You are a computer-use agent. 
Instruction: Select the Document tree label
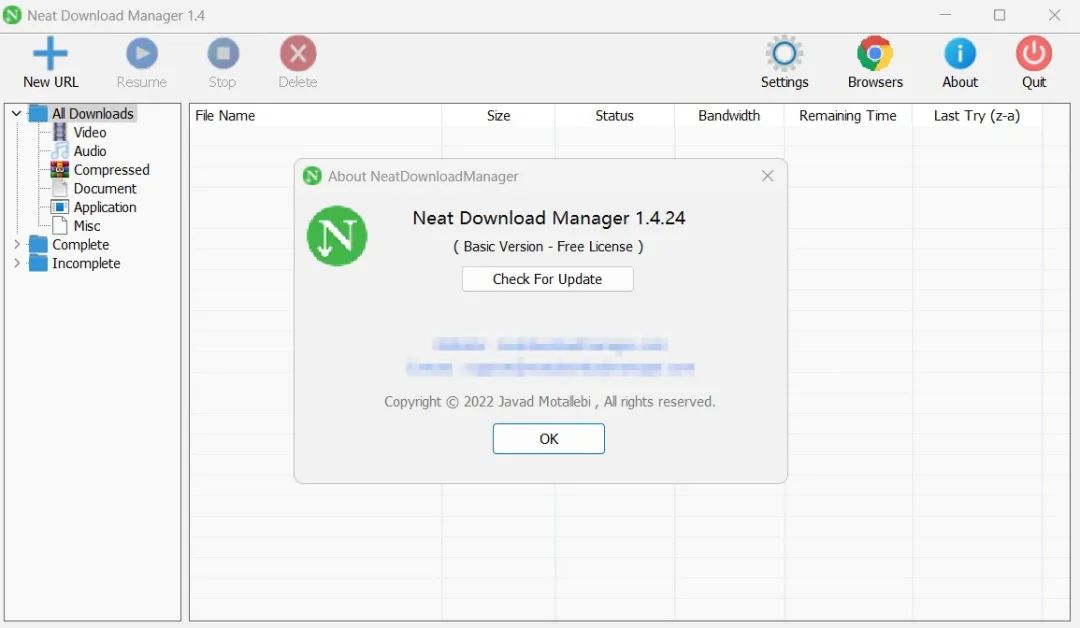(105, 188)
